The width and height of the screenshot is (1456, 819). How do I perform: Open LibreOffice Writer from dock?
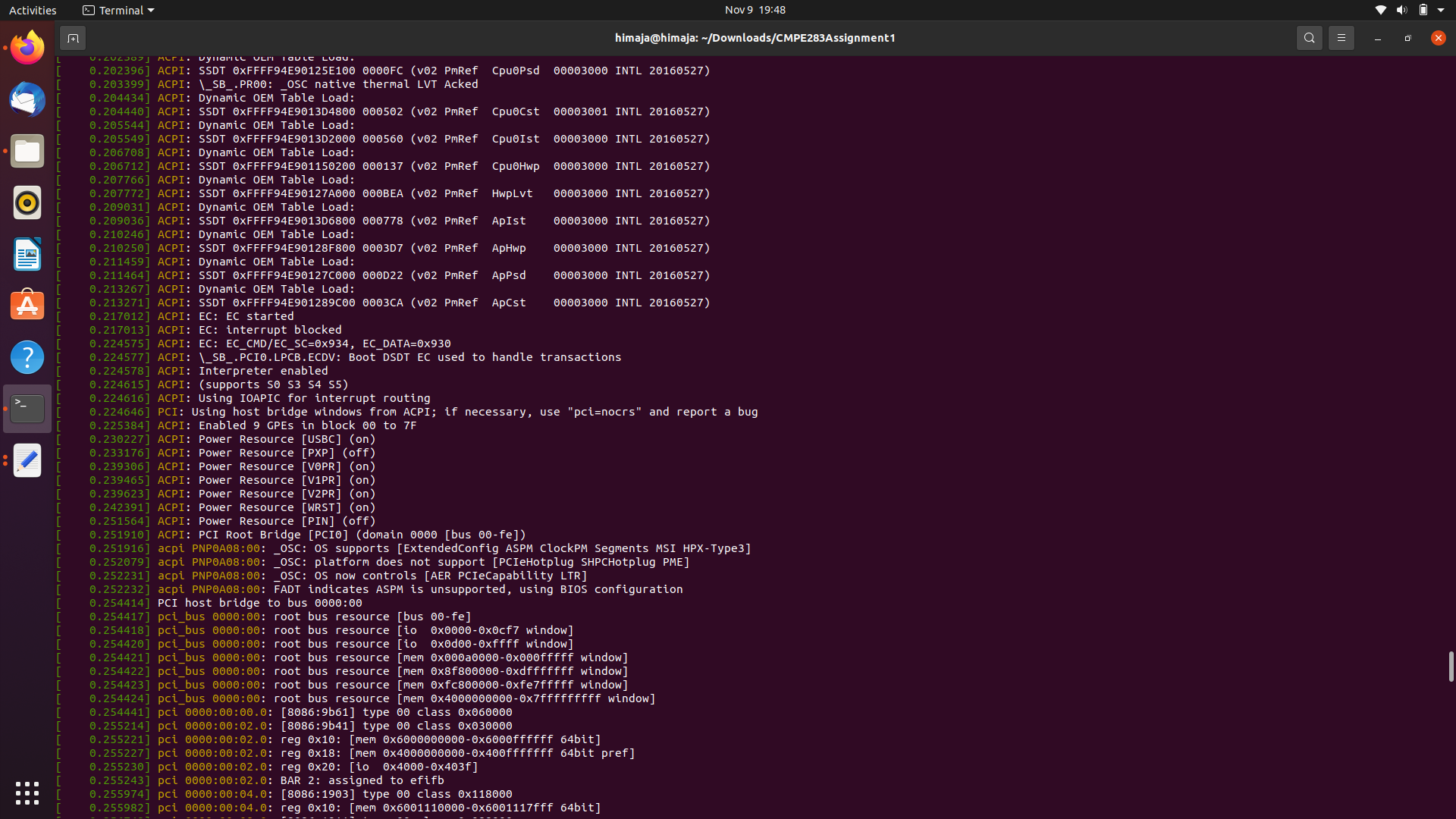(27, 255)
